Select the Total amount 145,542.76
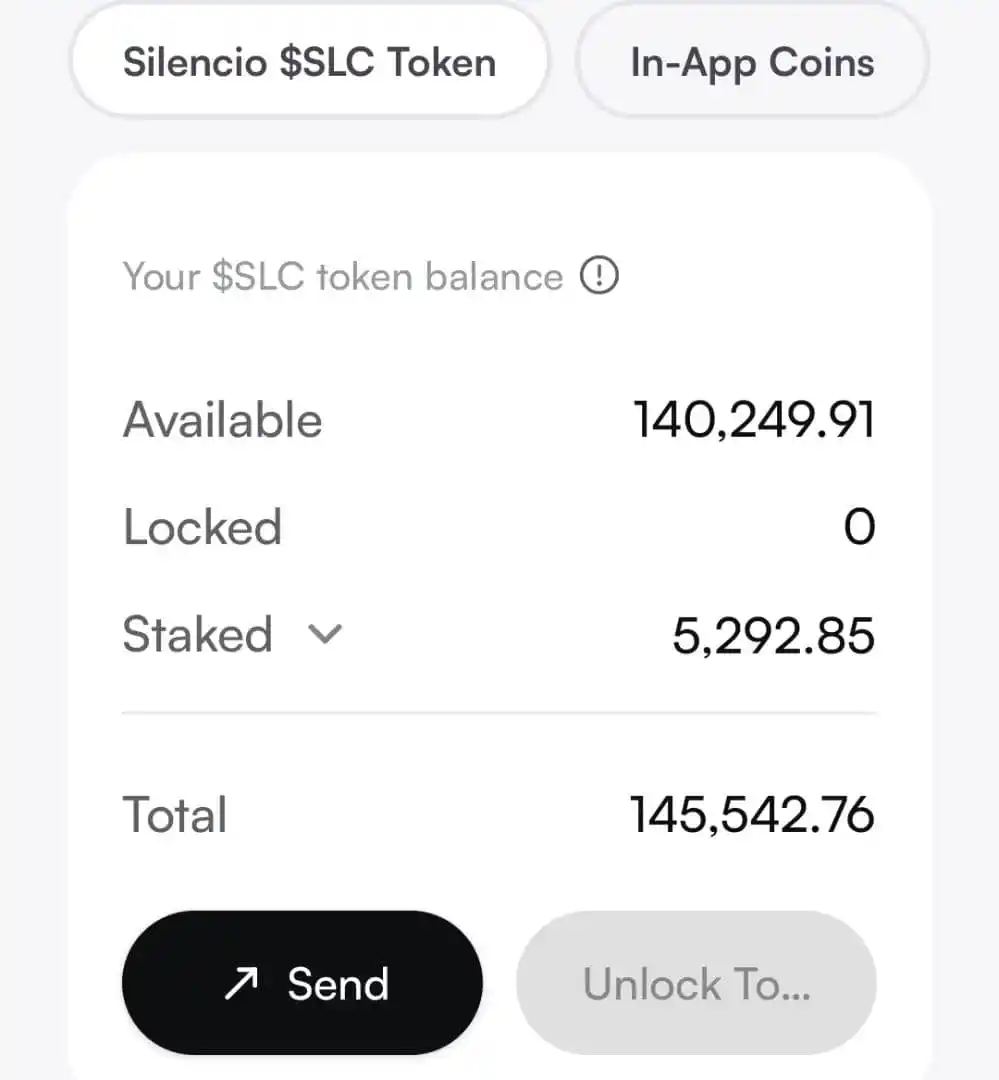Screen dimensions: 999x1080 pyautogui.click(x=752, y=814)
